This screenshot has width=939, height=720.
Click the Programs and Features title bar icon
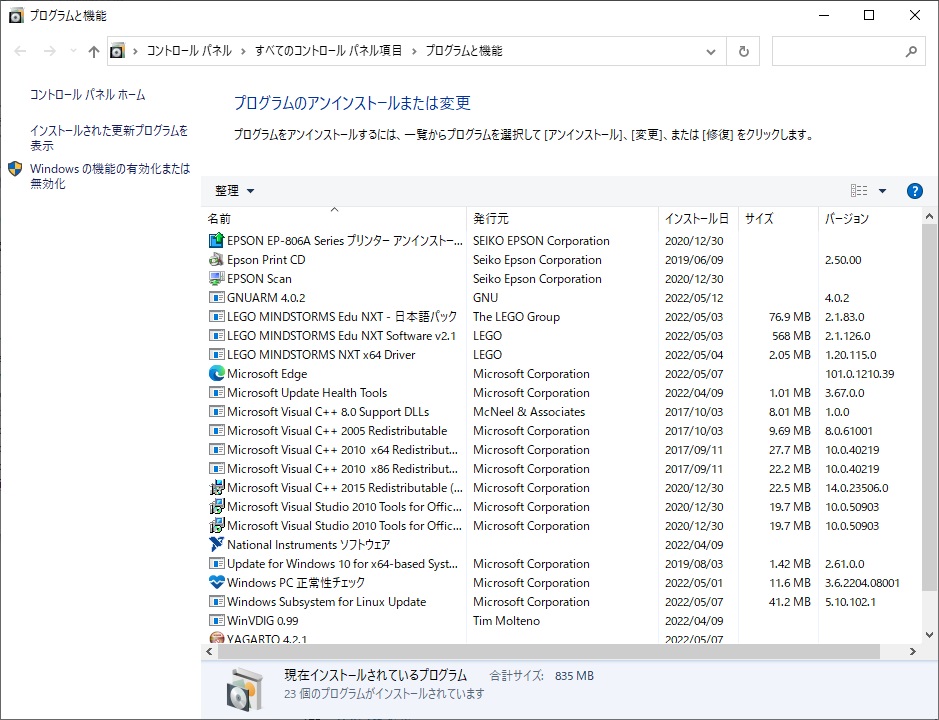click(16, 16)
